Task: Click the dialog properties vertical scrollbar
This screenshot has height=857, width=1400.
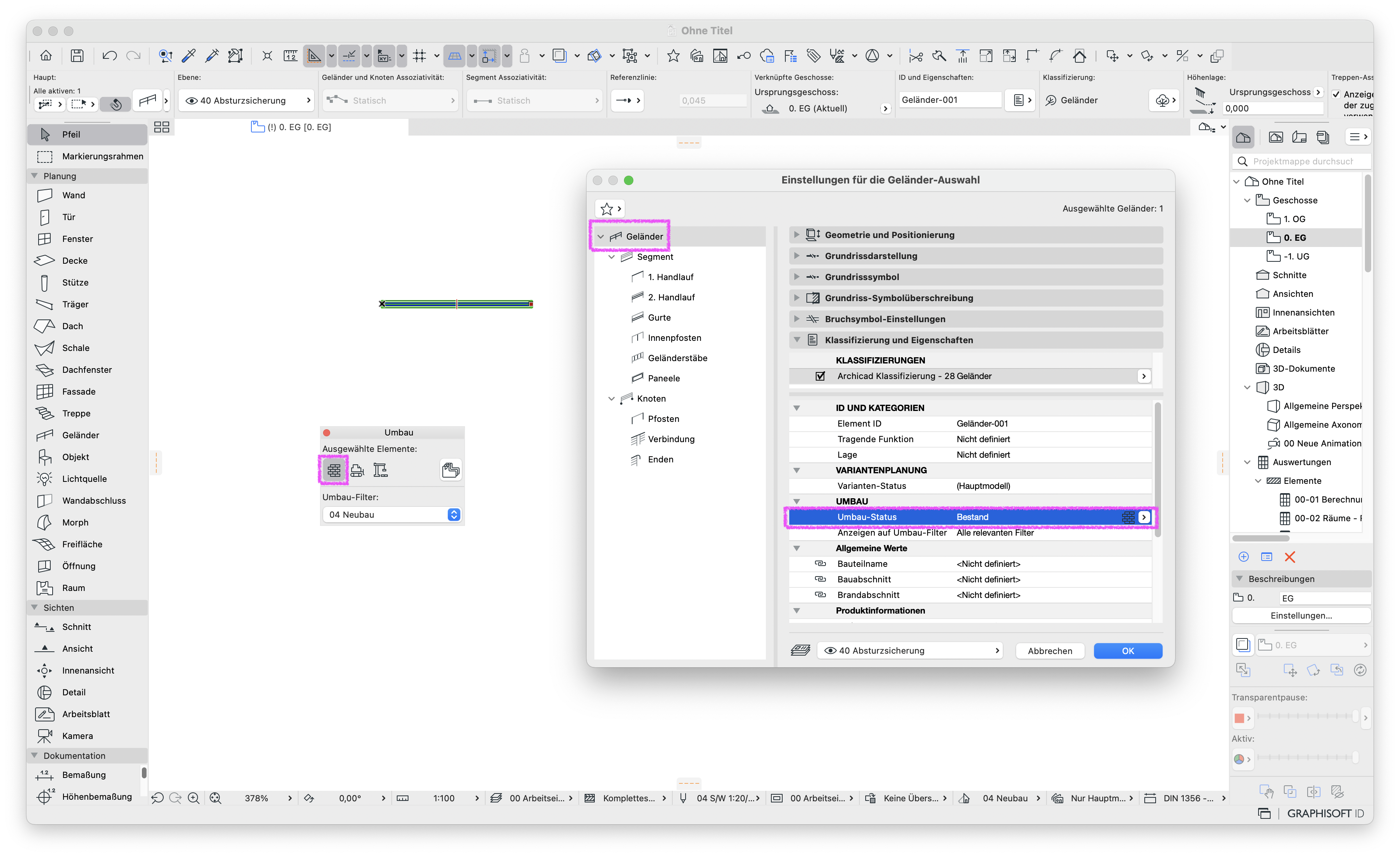Action: tap(1158, 470)
